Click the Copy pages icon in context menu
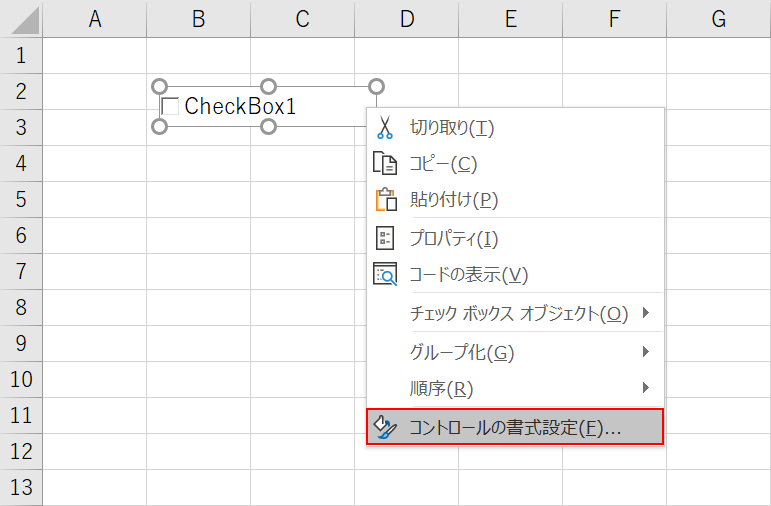The image size is (771, 506). (x=385, y=163)
